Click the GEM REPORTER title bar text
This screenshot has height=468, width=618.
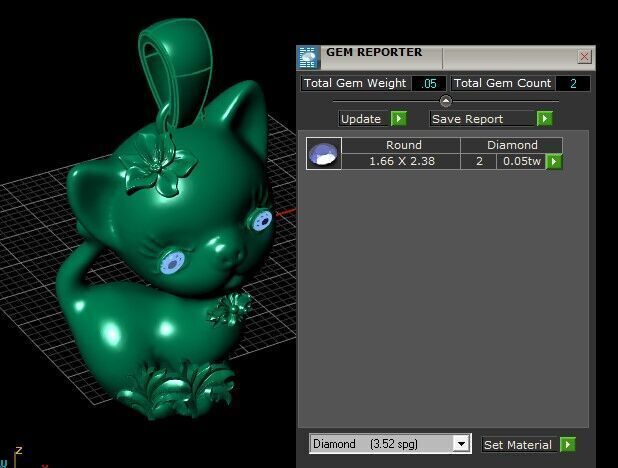(x=374, y=52)
